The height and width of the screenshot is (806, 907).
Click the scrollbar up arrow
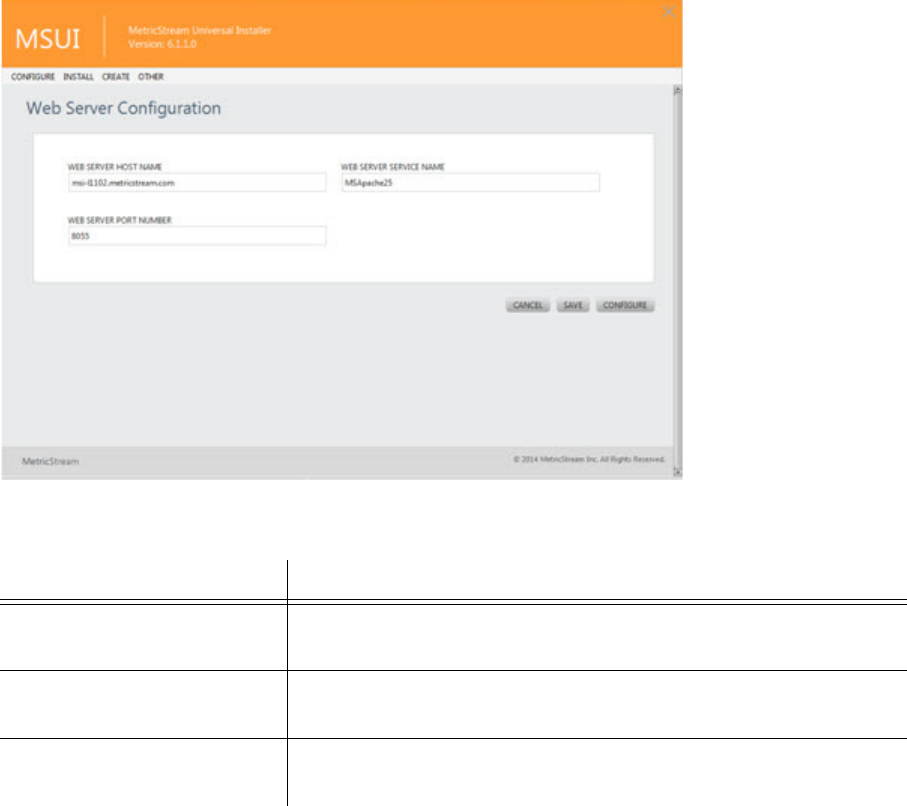677,90
